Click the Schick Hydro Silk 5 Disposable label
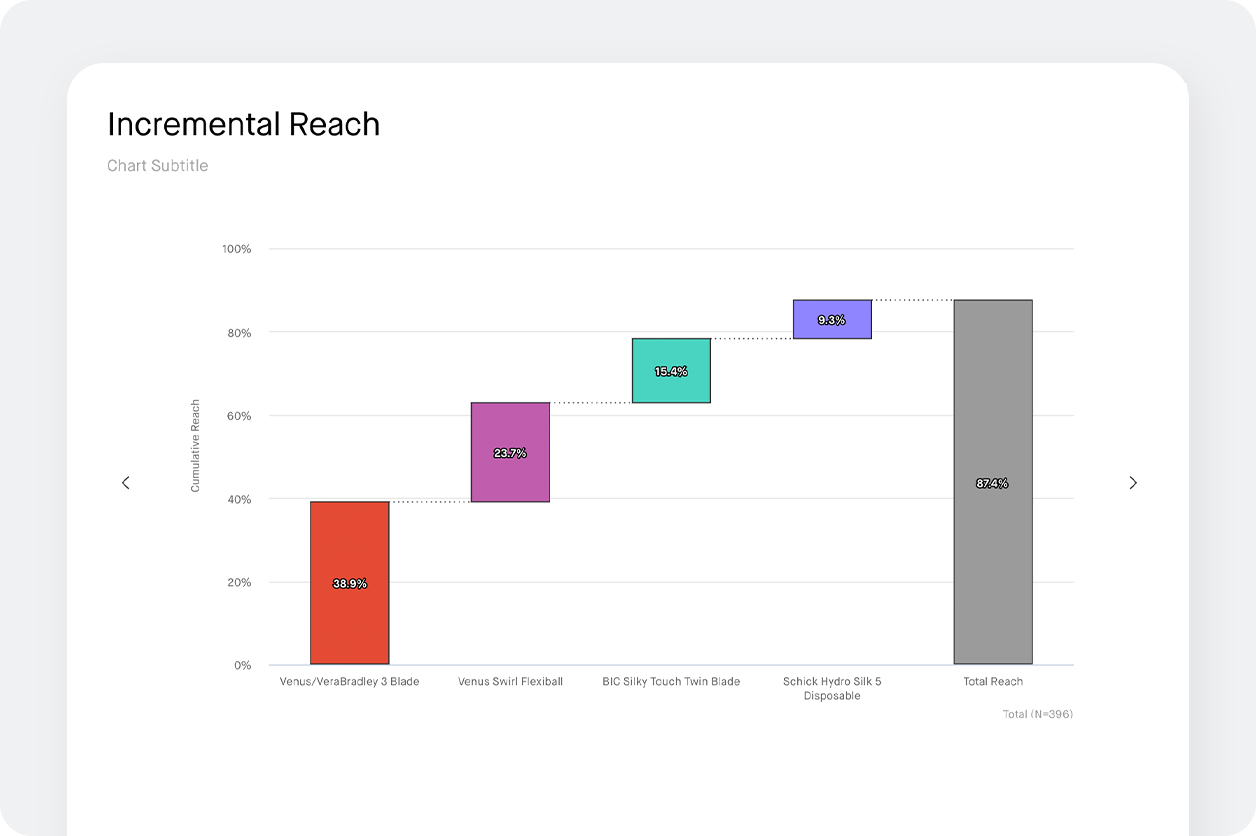Viewport: 1256px width, 836px height. [832, 688]
